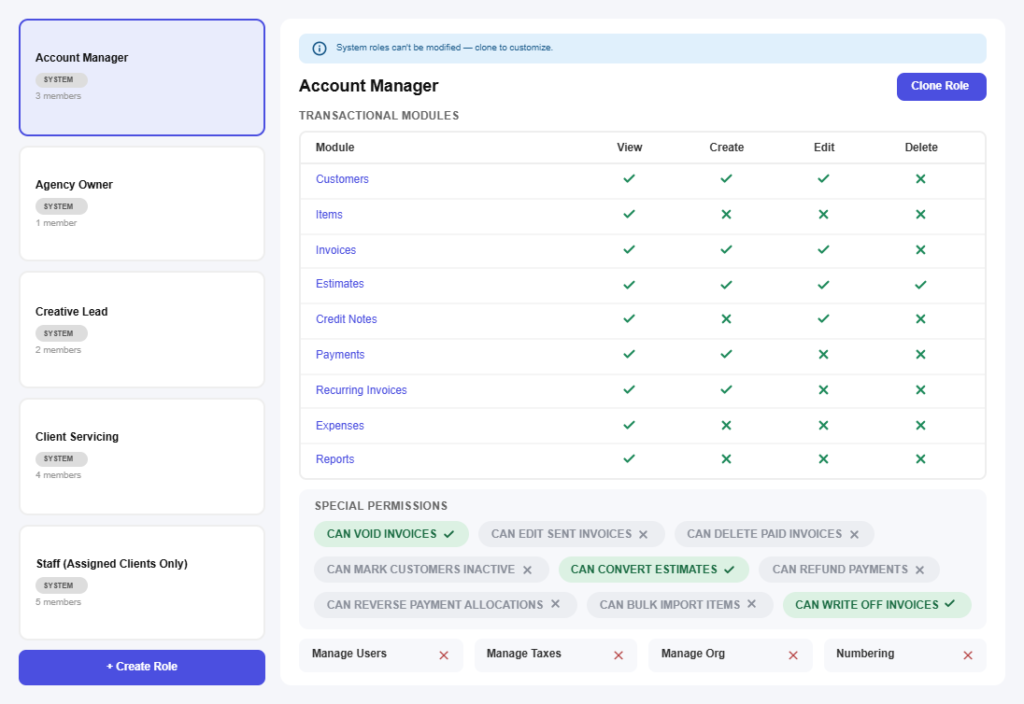Click the Expenses Create cross icon

tap(726, 425)
